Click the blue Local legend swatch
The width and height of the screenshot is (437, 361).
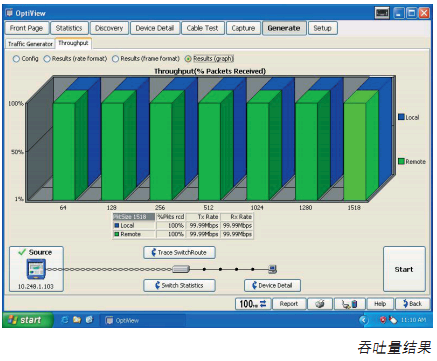click(x=401, y=117)
